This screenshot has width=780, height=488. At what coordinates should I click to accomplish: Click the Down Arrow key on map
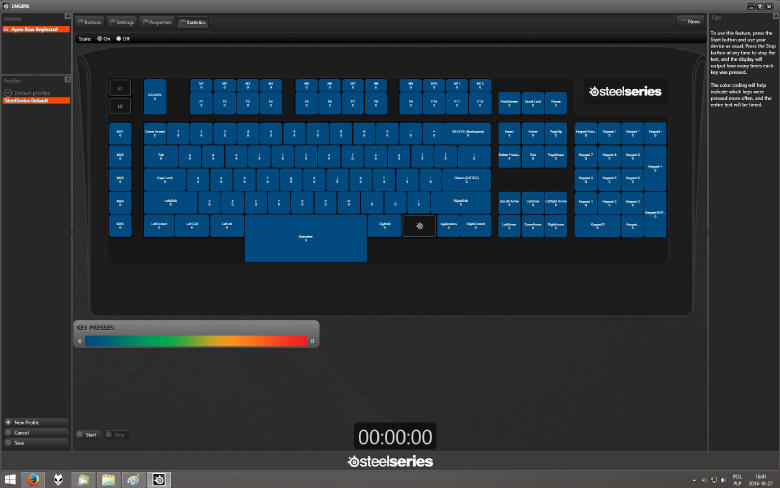tap(533, 226)
